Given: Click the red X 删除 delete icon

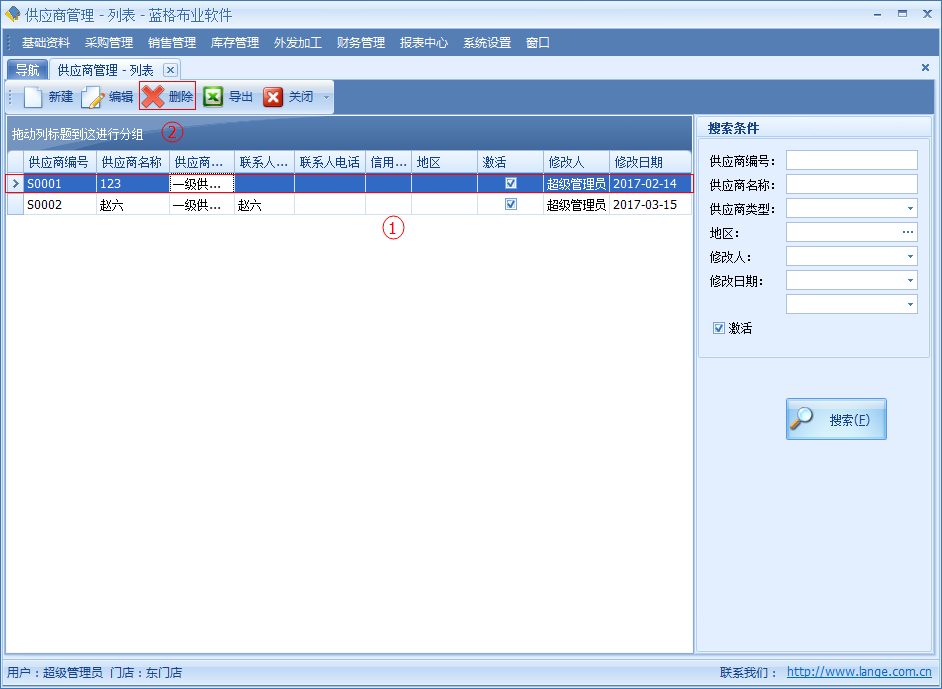Looking at the screenshot, I should (x=153, y=96).
